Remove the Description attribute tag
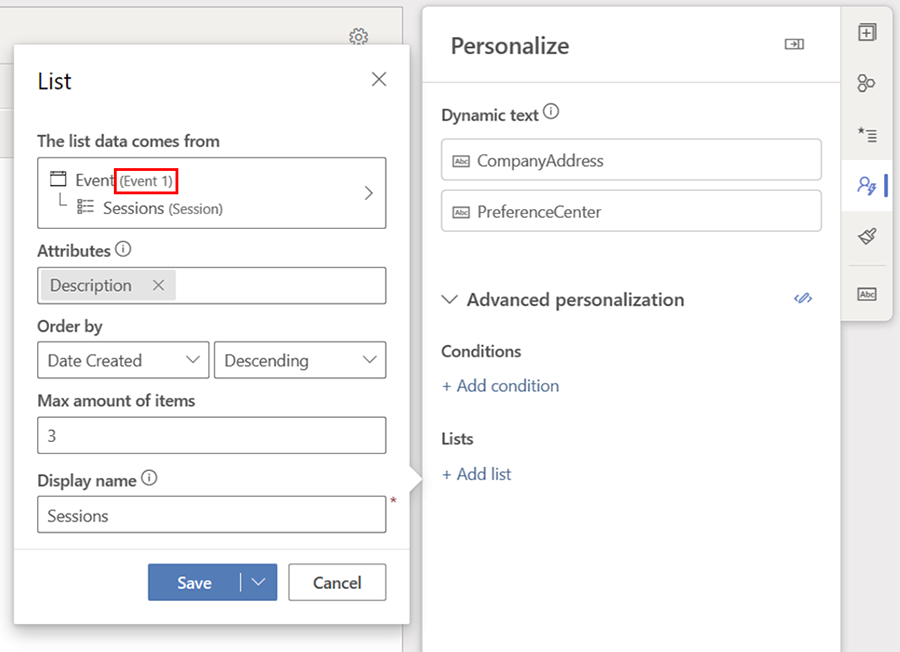900x652 pixels. tap(158, 286)
